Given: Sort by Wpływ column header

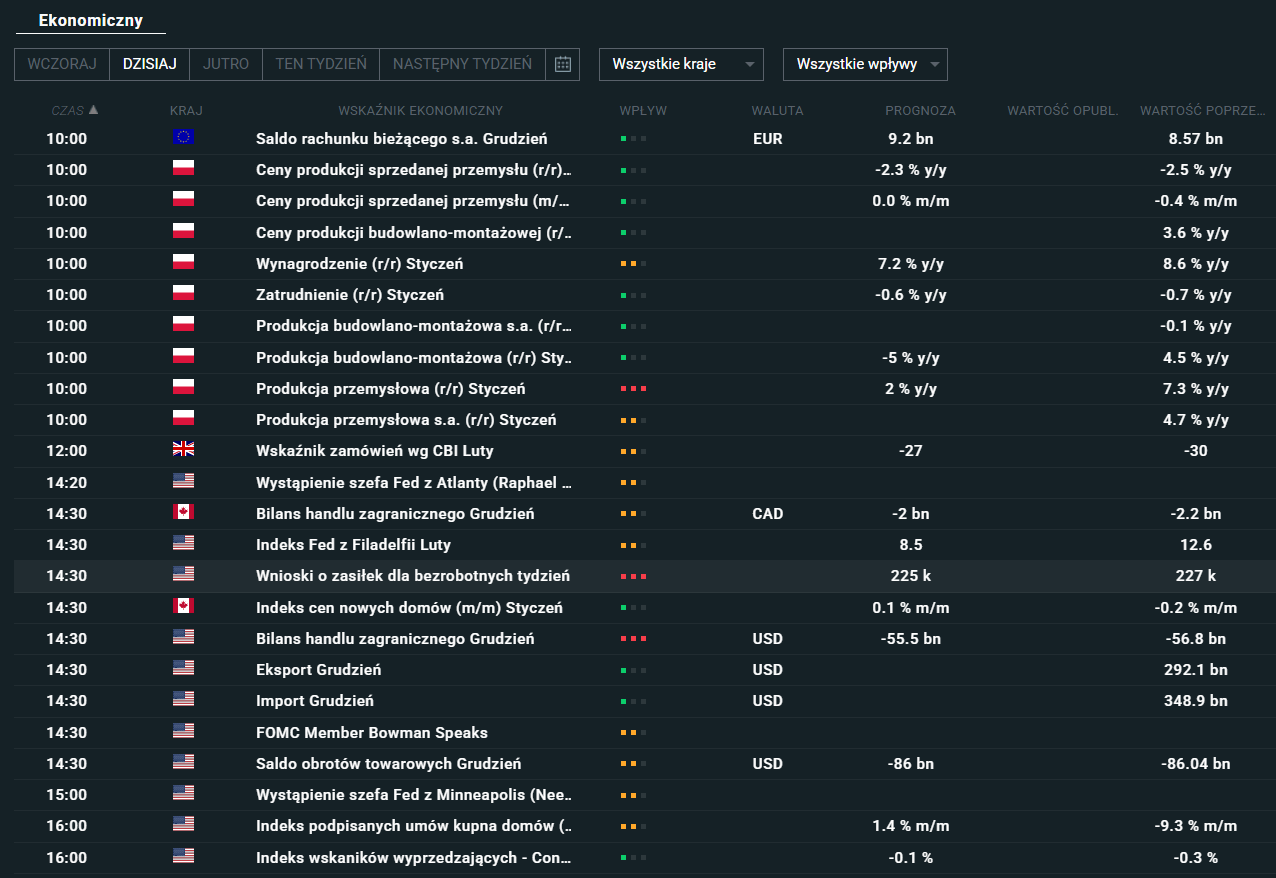Looking at the screenshot, I should pos(643,111).
